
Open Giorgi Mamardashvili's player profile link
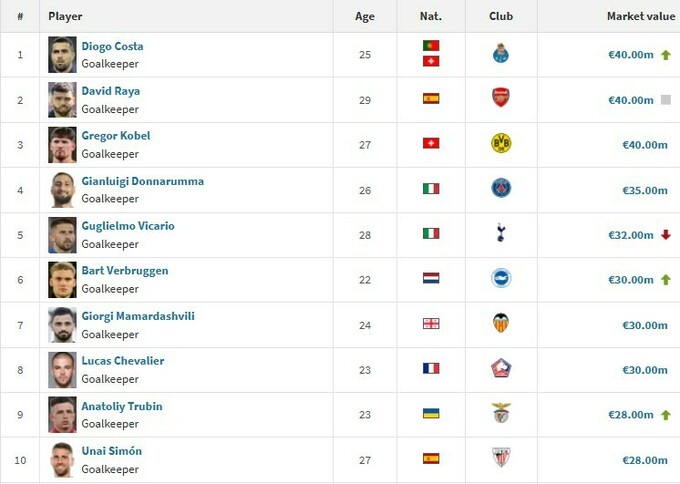pyautogui.click(x=138, y=316)
